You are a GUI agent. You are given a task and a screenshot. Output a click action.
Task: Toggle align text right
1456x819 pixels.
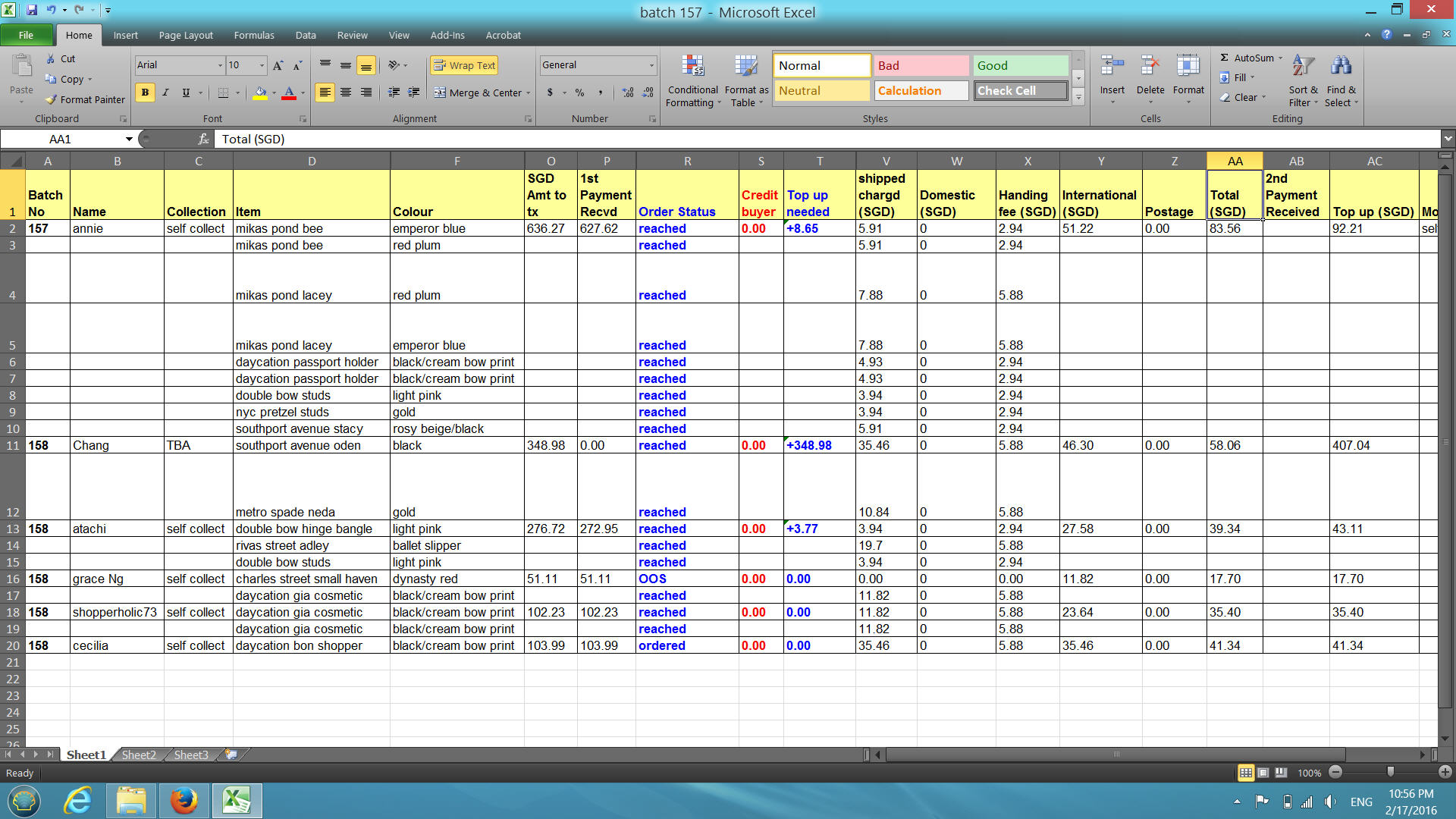366,93
